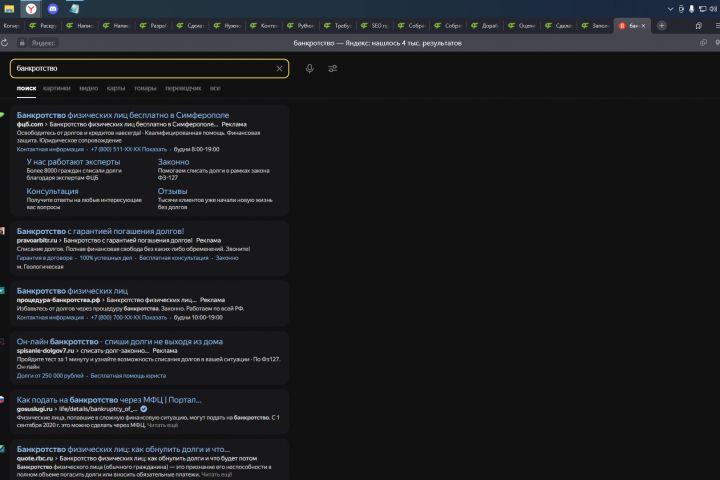The height and width of the screenshot is (480, 720).
Task: Switch to the first Котир tab
Action: (11, 26)
